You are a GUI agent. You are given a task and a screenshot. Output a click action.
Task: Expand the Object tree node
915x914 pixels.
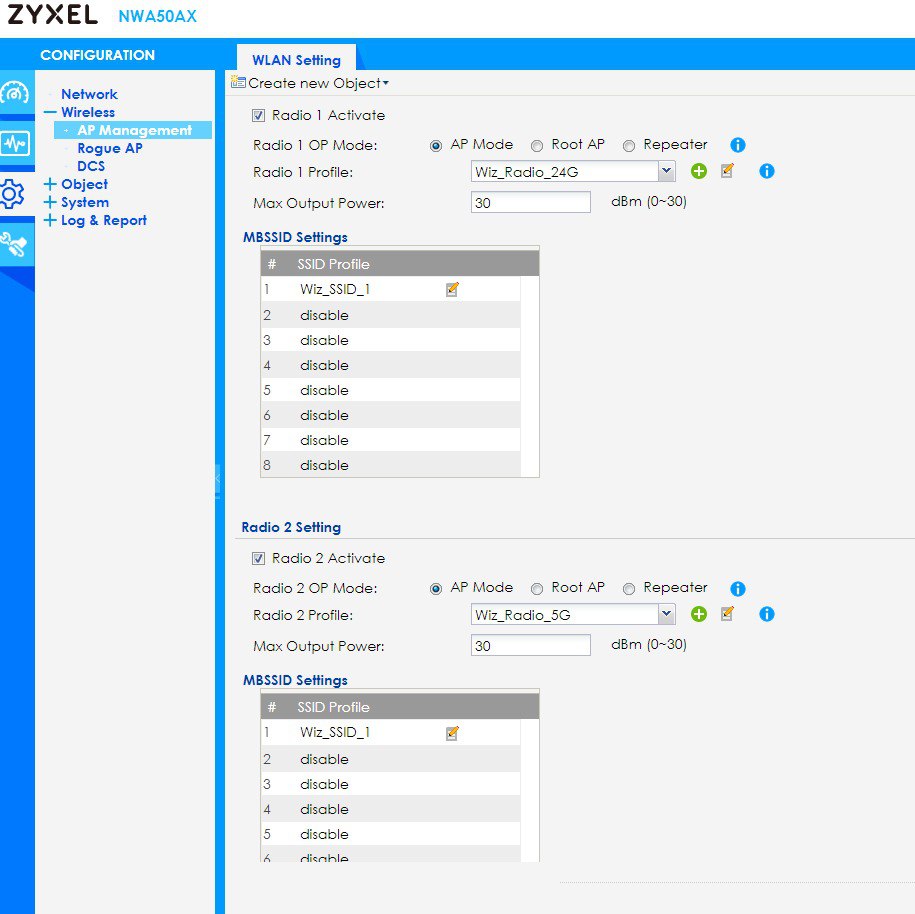tap(50, 184)
